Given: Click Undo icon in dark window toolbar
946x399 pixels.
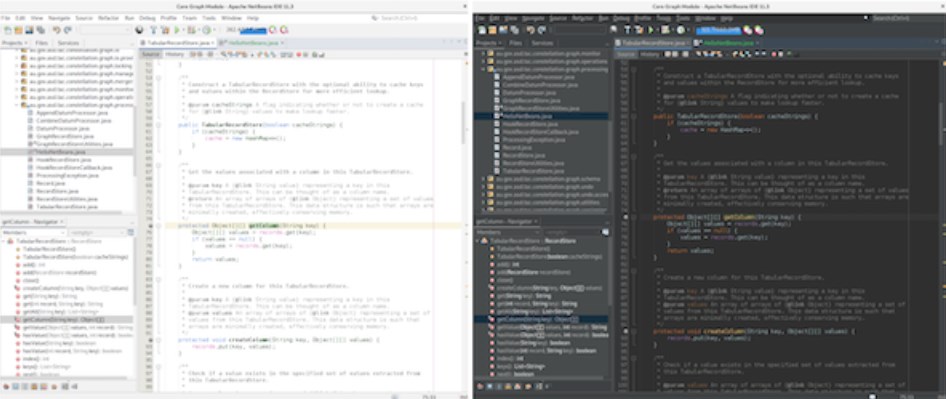Looking at the screenshot, I should click(530, 30).
